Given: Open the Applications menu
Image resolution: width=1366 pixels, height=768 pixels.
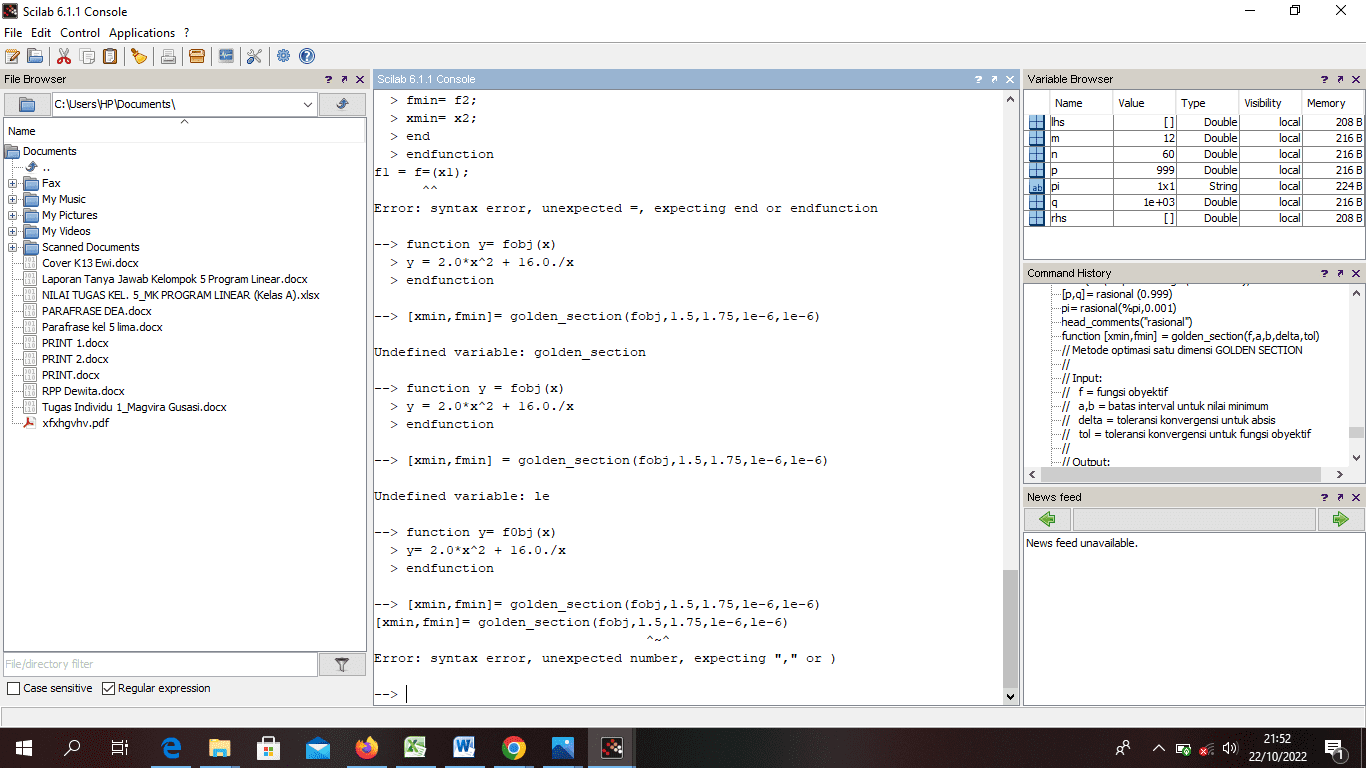Looking at the screenshot, I should (x=142, y=33).
